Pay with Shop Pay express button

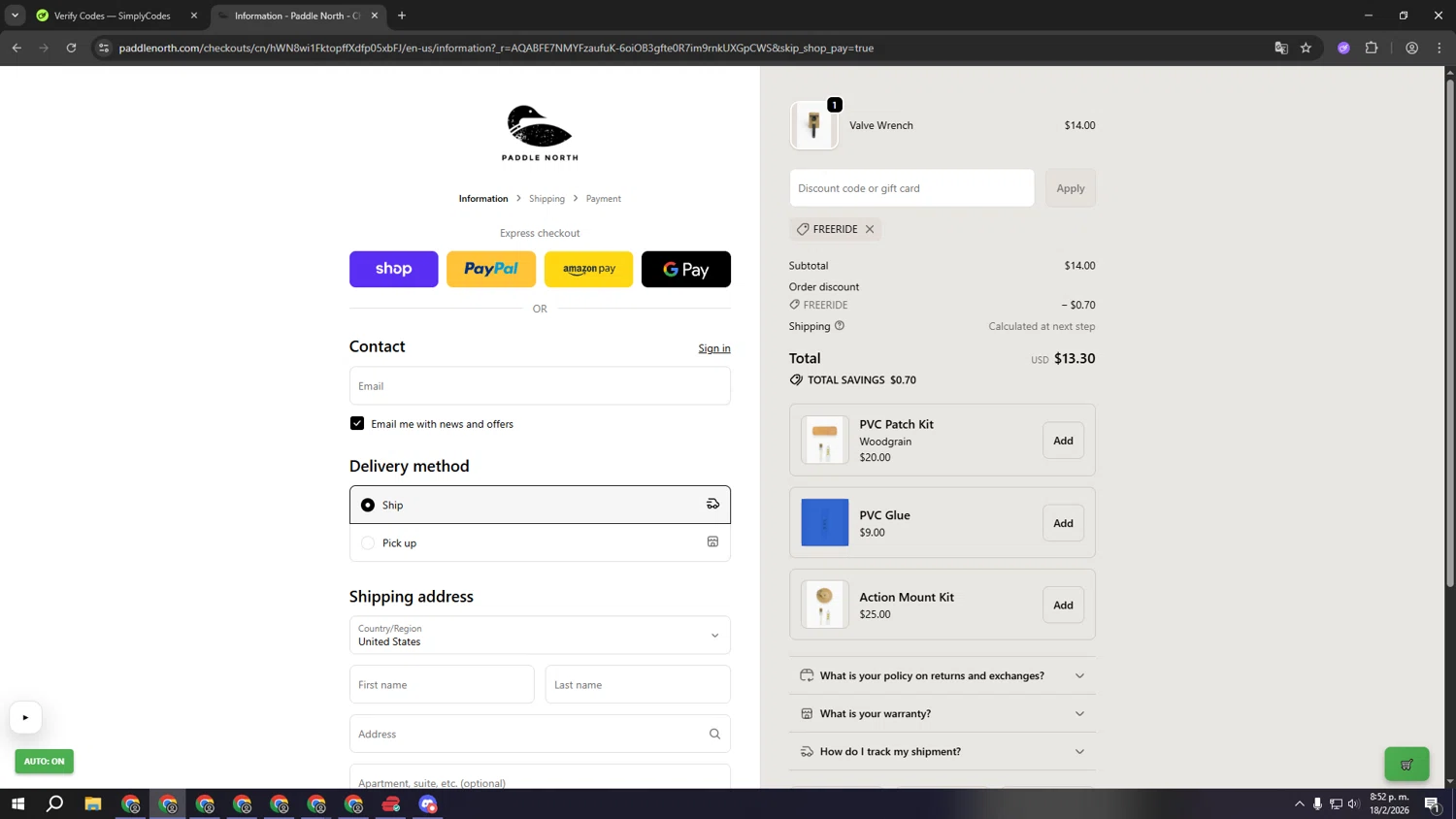coord(393,269)
